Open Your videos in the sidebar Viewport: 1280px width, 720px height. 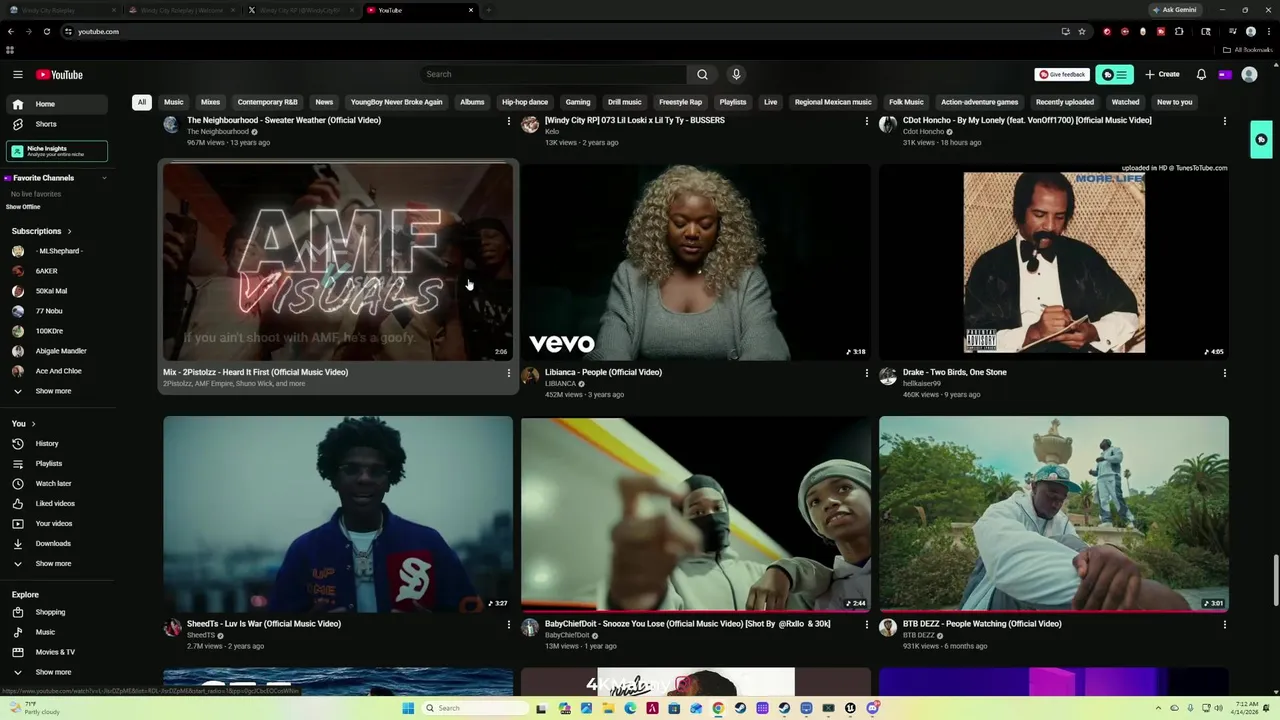click(56, 523)
